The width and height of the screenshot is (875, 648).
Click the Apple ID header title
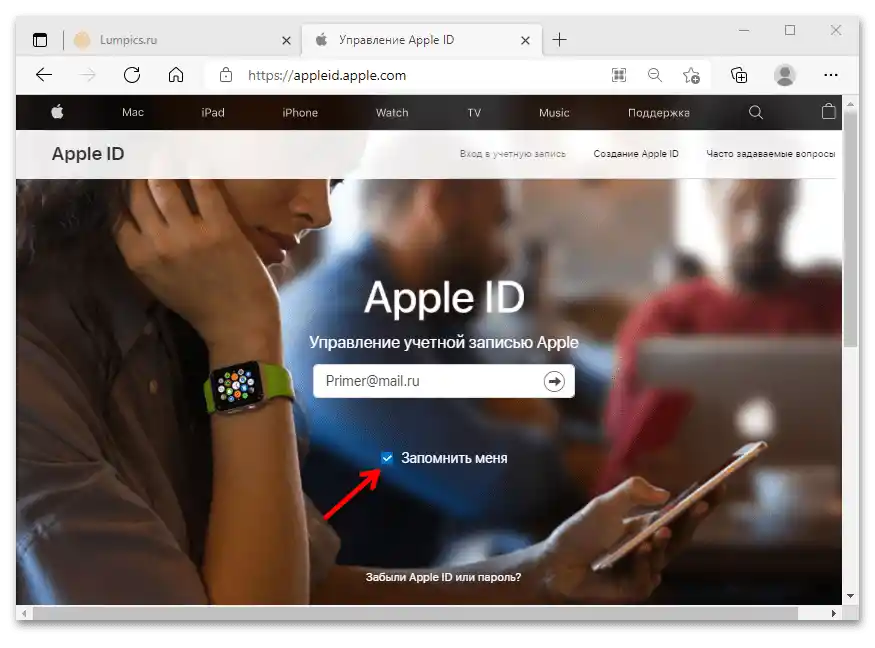tap(88, 153)
